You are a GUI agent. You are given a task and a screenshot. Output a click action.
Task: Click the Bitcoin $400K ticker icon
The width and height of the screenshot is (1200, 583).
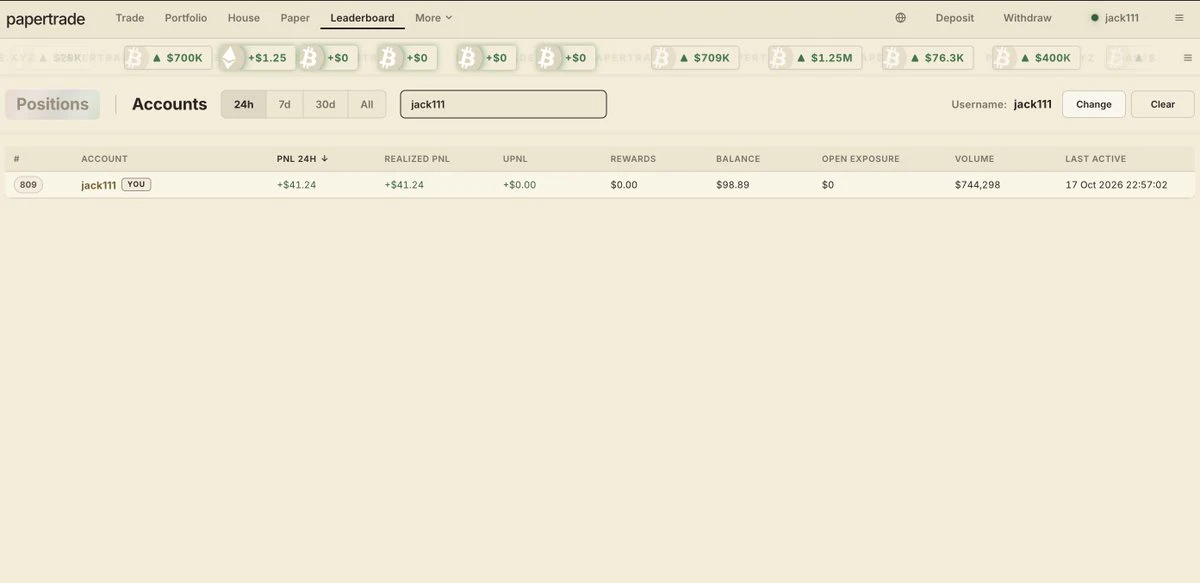[x=1003, y=58]
